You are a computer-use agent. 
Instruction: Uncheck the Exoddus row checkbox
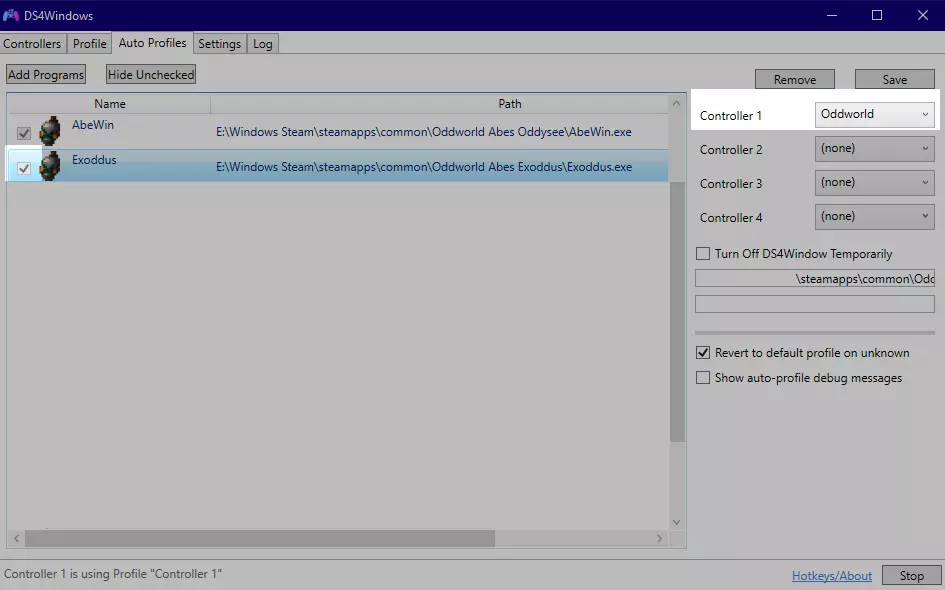(24, 168)
